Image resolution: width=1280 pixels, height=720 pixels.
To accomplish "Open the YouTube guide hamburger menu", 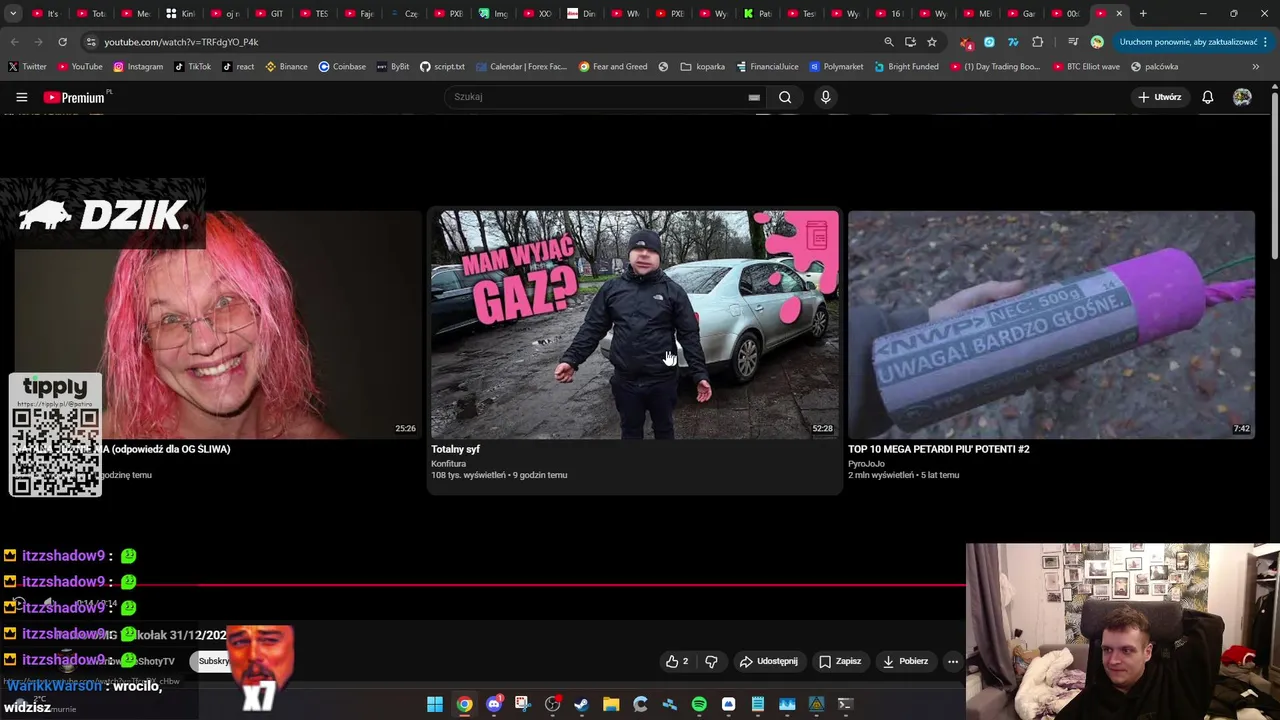I will point(21,97).
